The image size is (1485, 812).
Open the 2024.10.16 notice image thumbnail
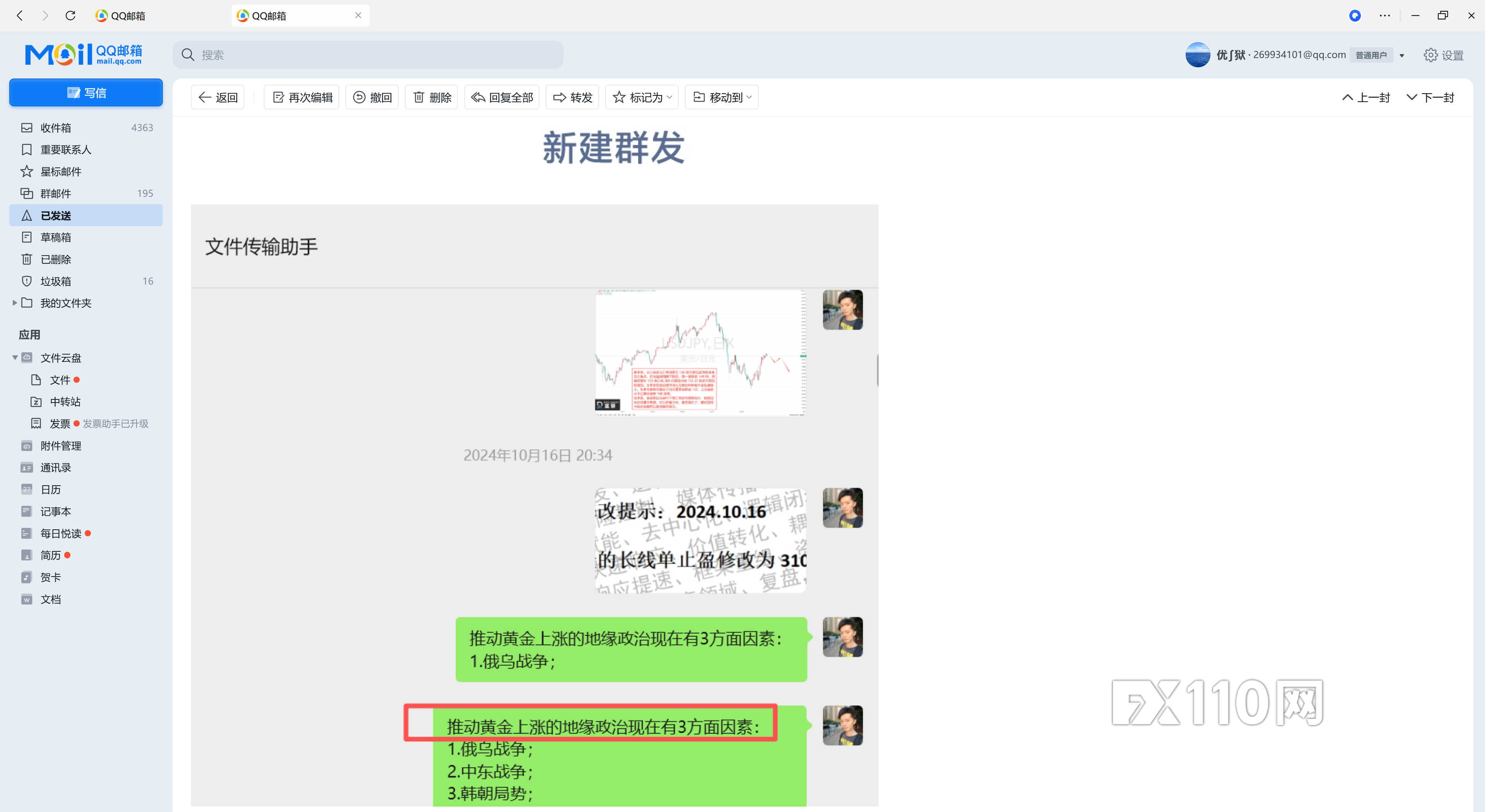pyautogui.click(x=700, y=541)
